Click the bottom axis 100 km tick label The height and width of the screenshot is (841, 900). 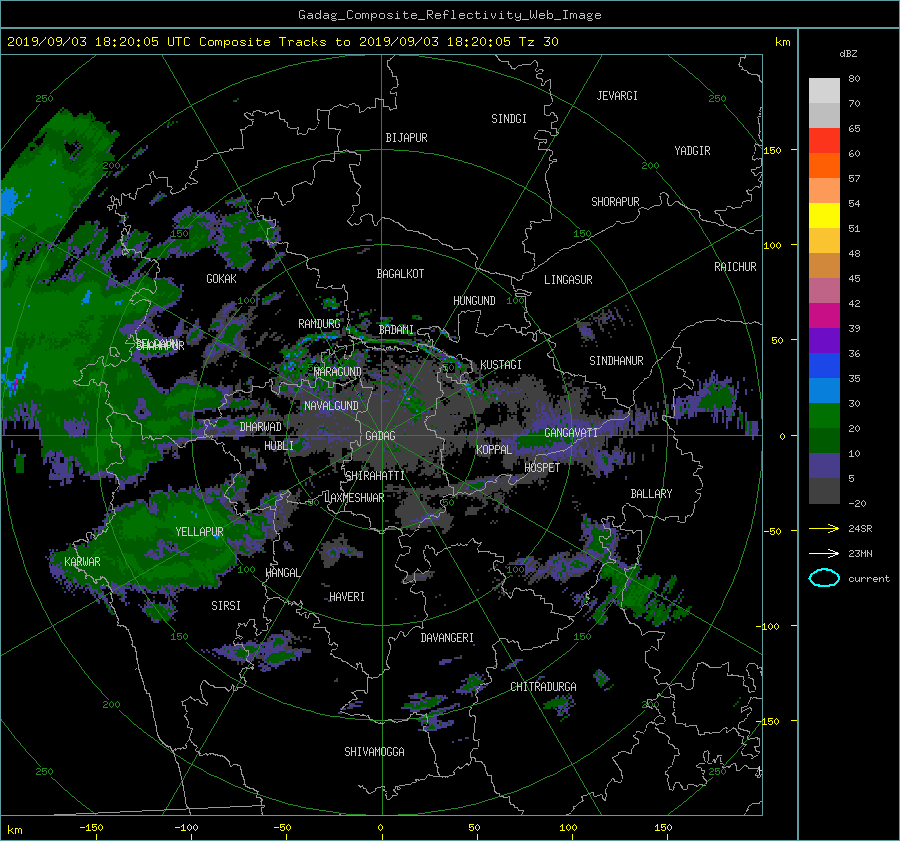568,827
